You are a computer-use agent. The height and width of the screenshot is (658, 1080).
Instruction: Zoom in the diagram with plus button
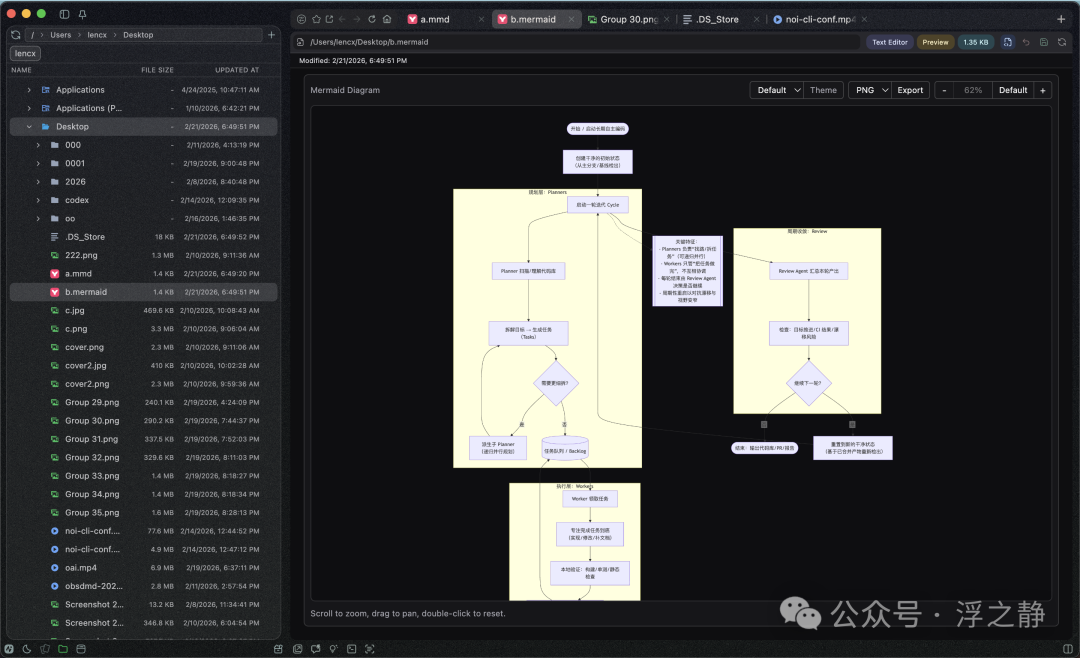pos(1042,90)
